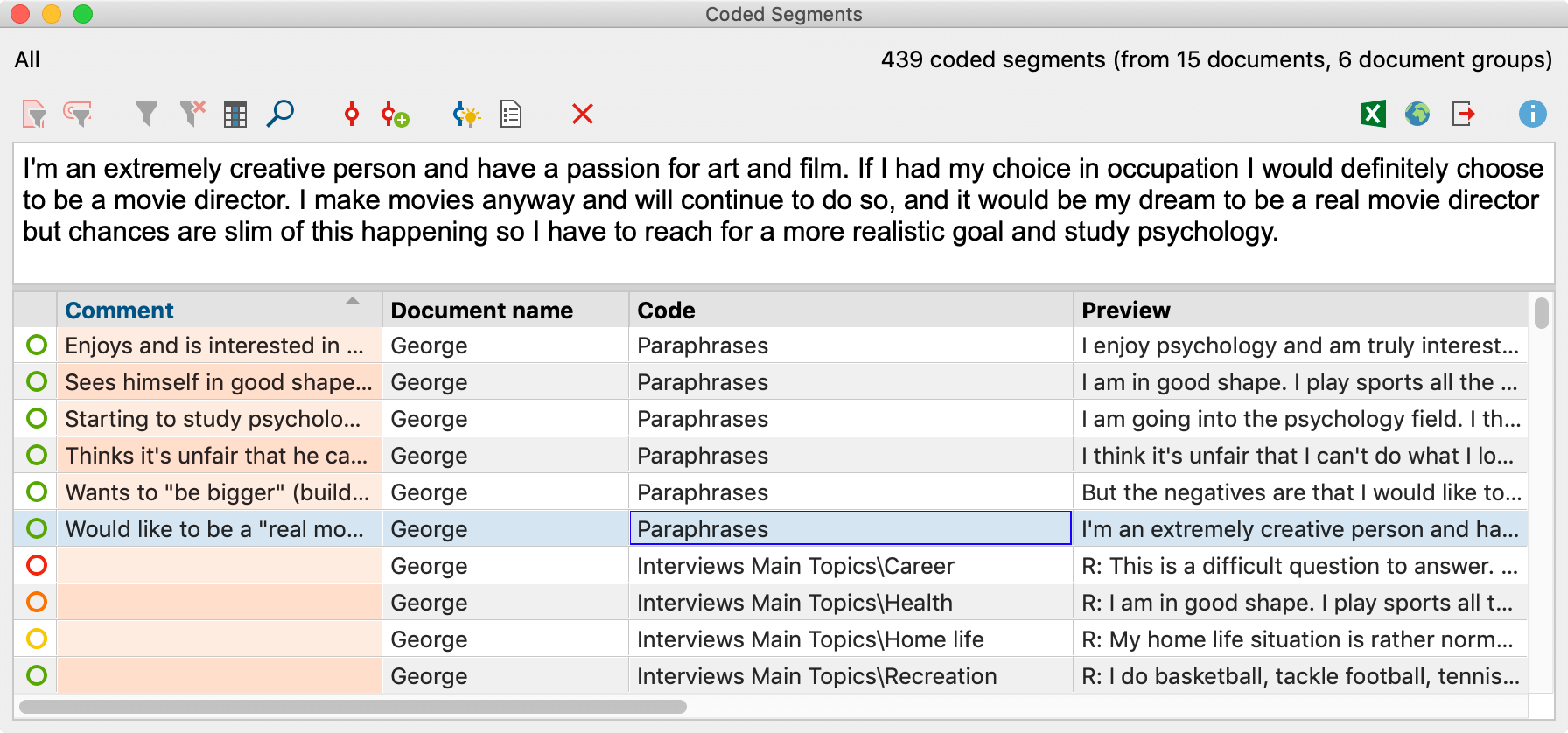
Task: Sort by Comment column header
Action: pos(120,311)
